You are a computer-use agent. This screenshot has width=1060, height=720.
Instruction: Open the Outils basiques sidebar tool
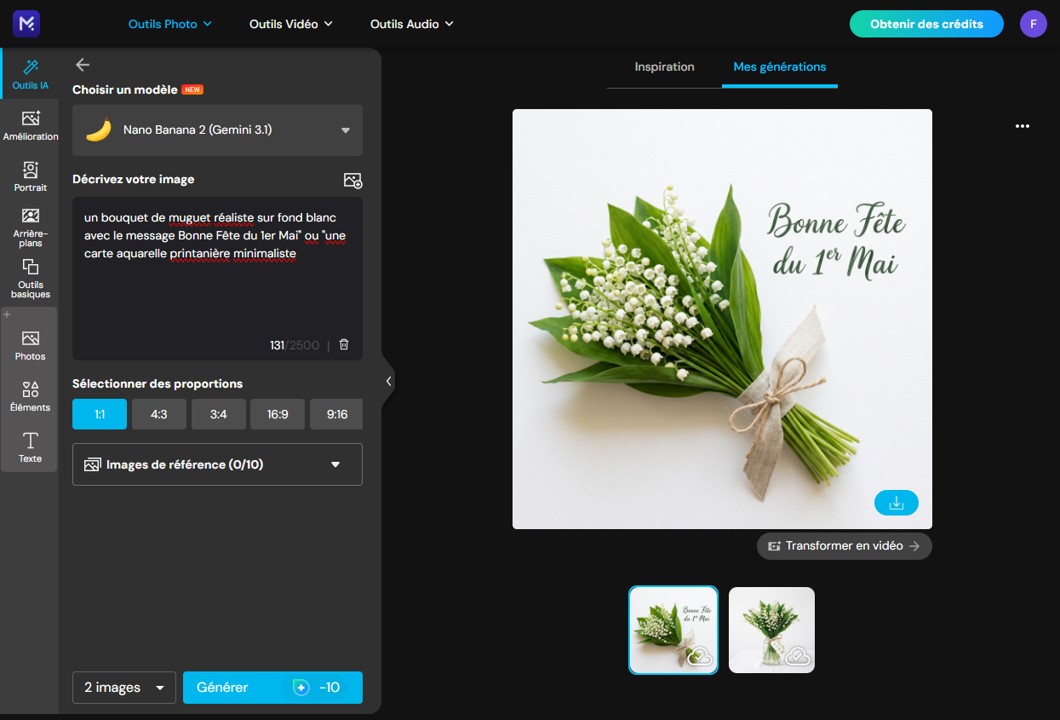pyautogui.click(x=30, y=279)
